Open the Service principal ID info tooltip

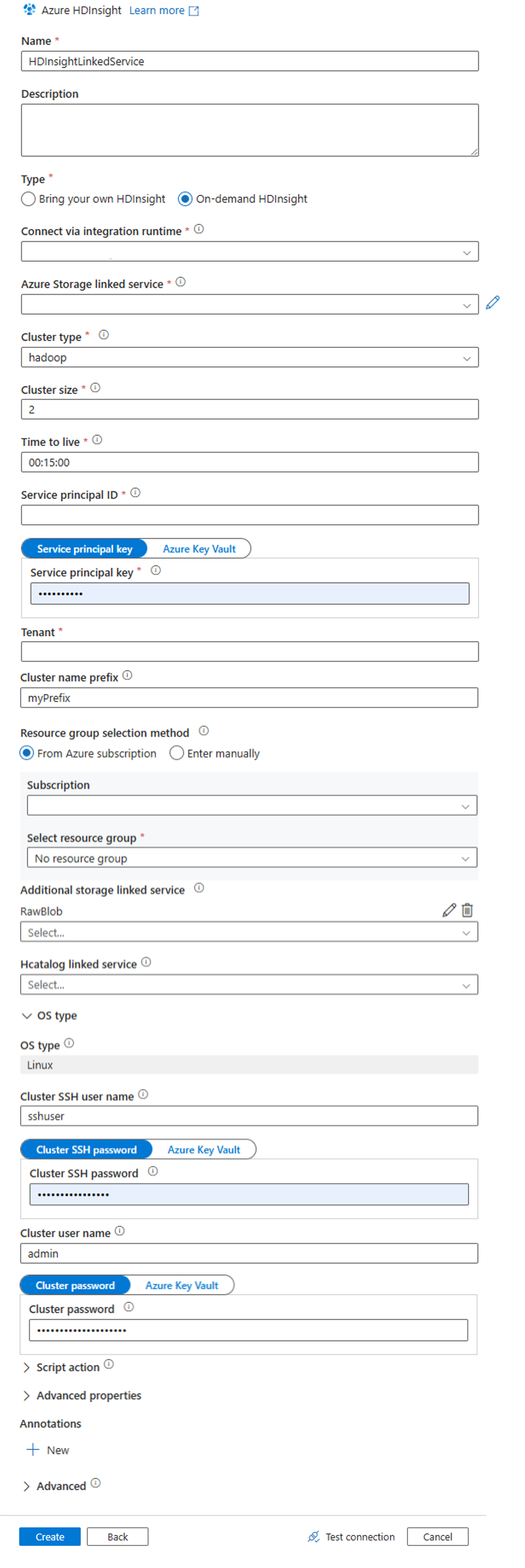(136, 494)
